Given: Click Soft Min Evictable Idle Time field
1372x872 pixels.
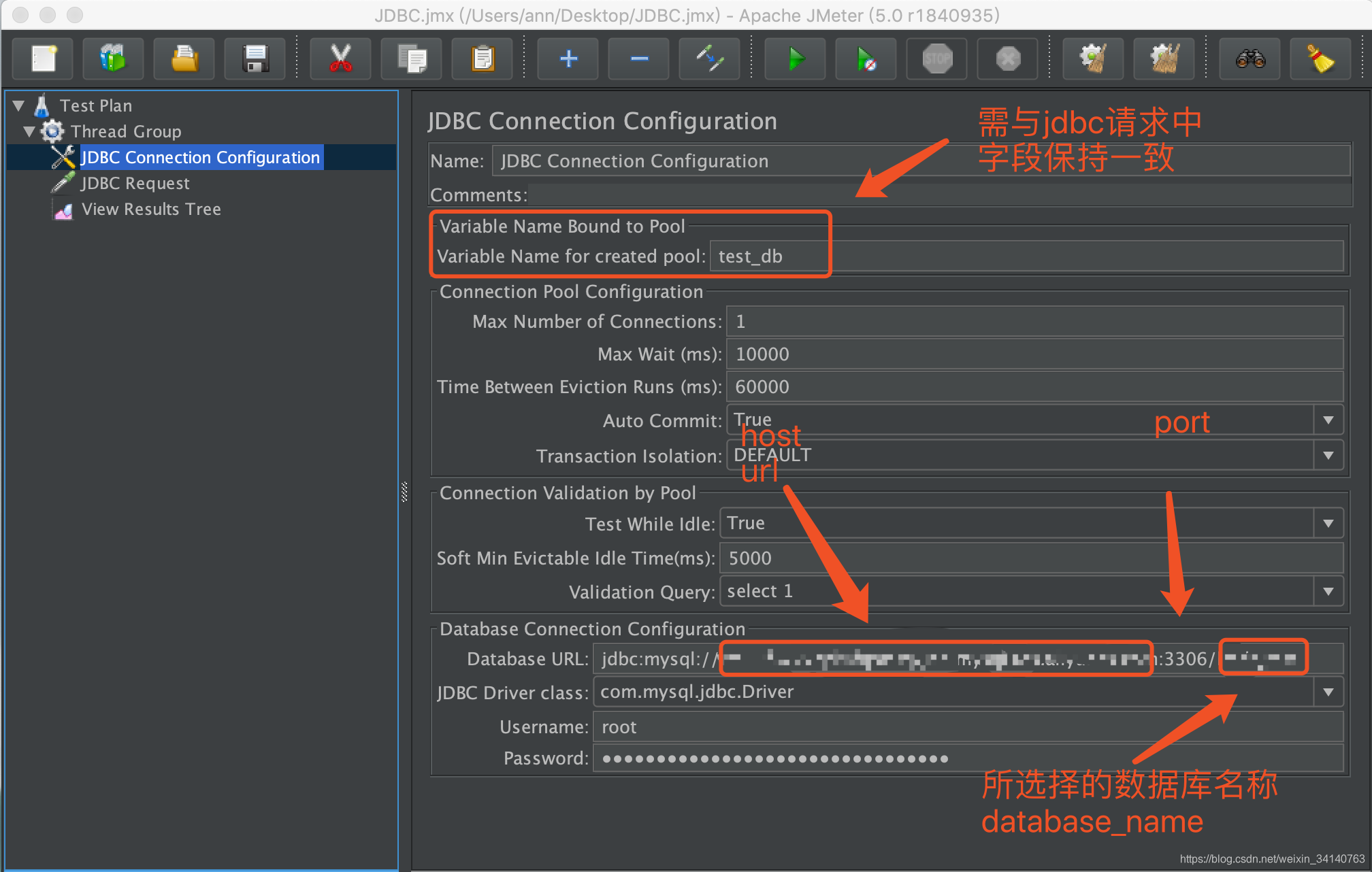Looking at the screenshot, I should [x=1031, y=558].
